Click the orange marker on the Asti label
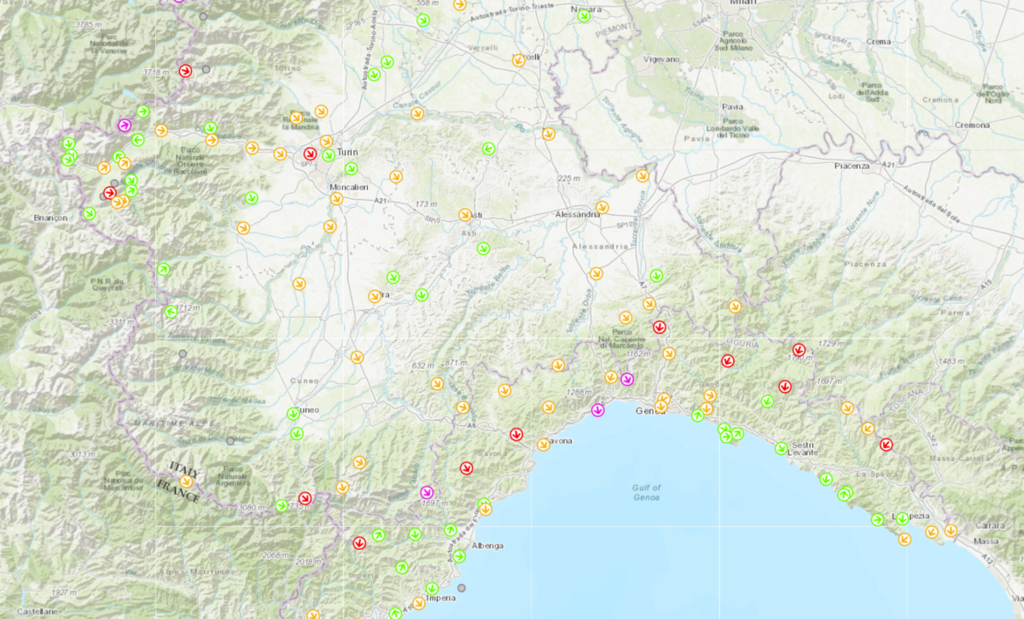The width and height of the screenshot is (1024, 619). [x=465, y=214]
